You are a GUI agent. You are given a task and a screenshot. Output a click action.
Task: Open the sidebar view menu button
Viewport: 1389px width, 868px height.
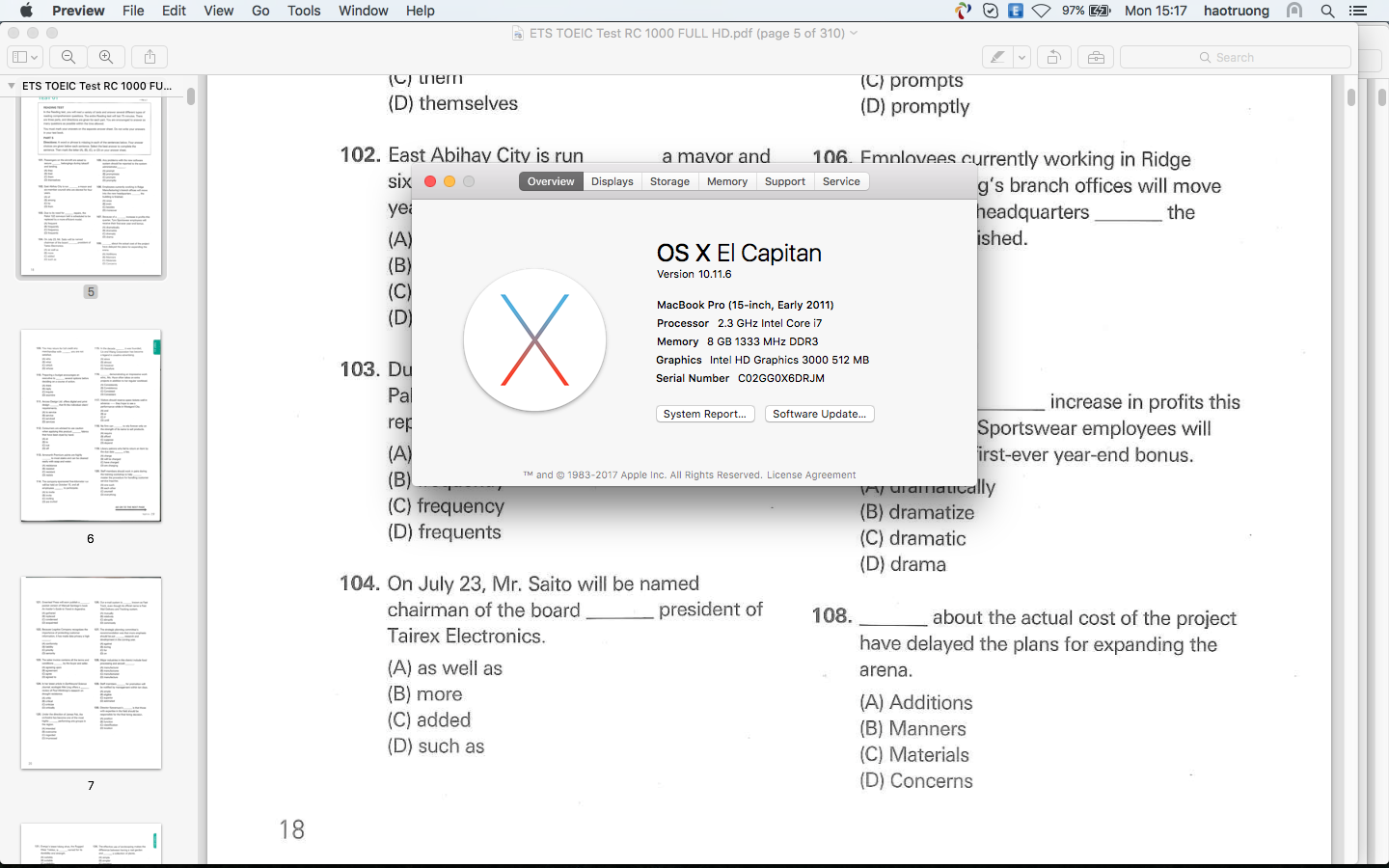click(24, 57)
